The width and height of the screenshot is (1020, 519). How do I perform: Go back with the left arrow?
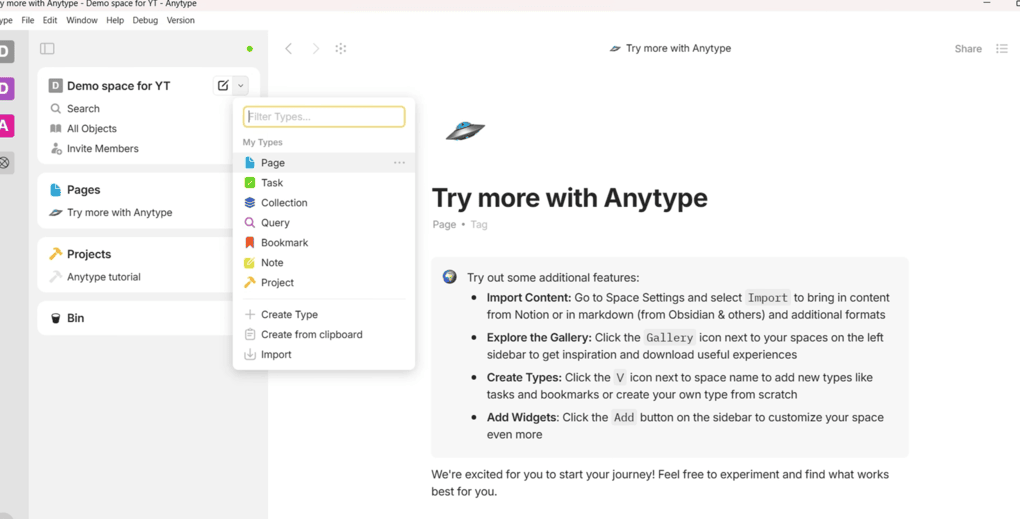coord(289,49)
